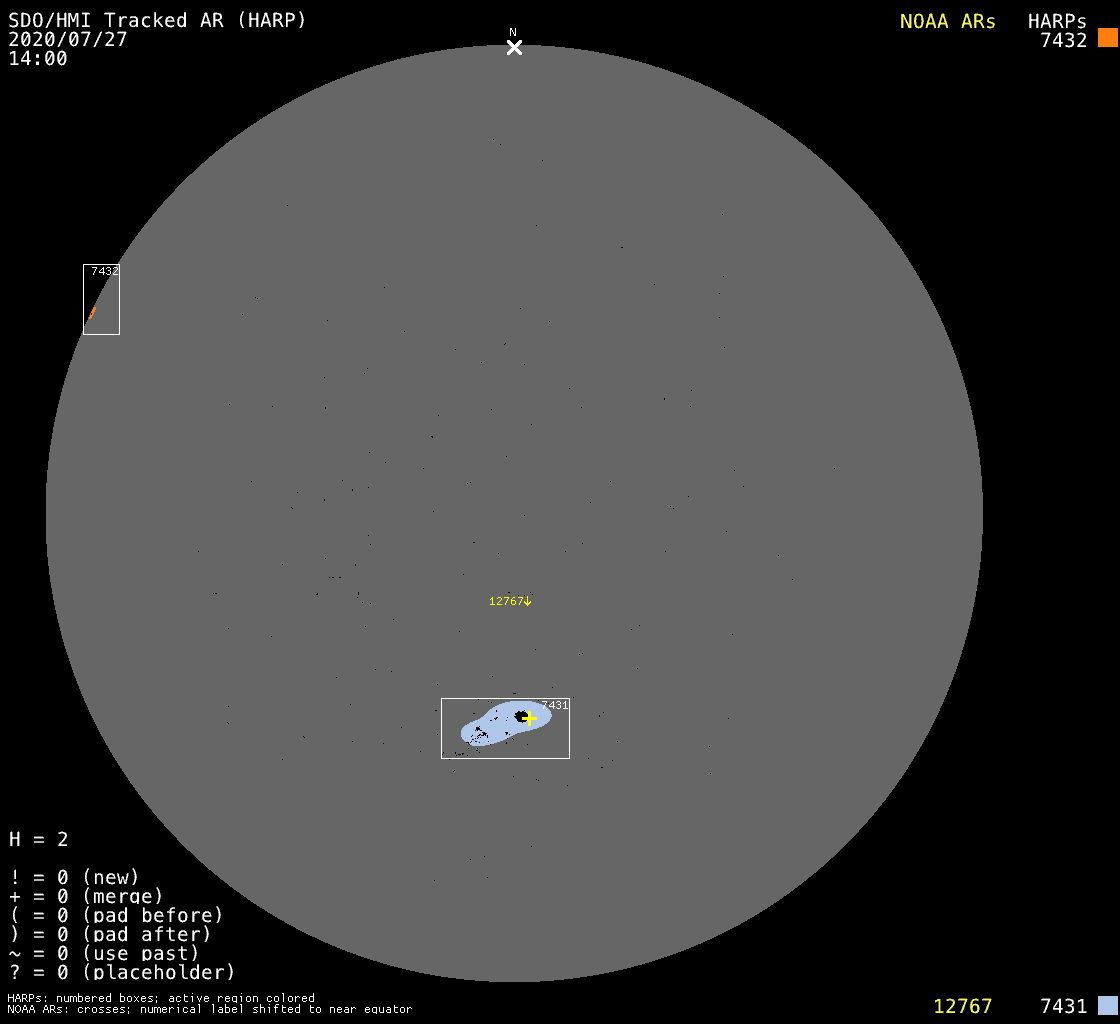The width and height of the screenshot is (1120, 1024).
Task: Click the white X north pole marker
Action: click(514, 47)
